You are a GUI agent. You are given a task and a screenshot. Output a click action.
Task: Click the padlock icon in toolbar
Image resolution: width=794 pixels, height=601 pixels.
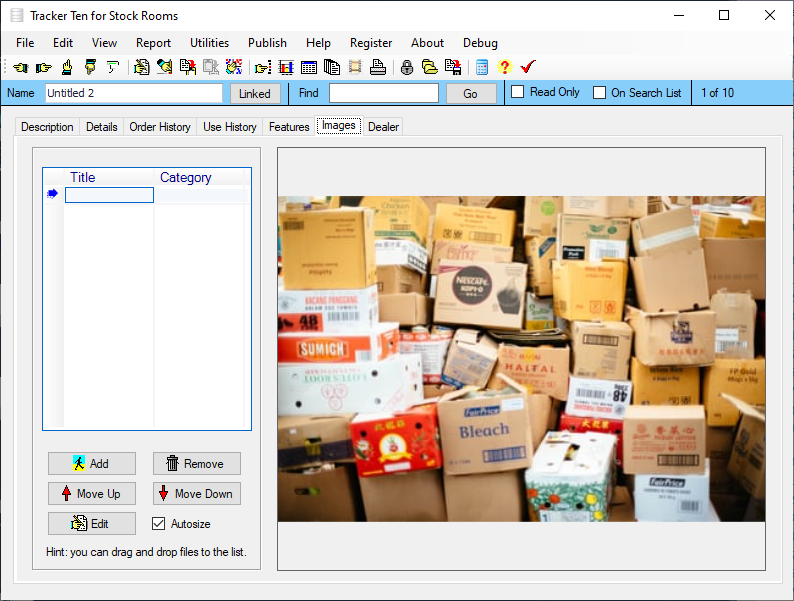(x=407, y=67)
